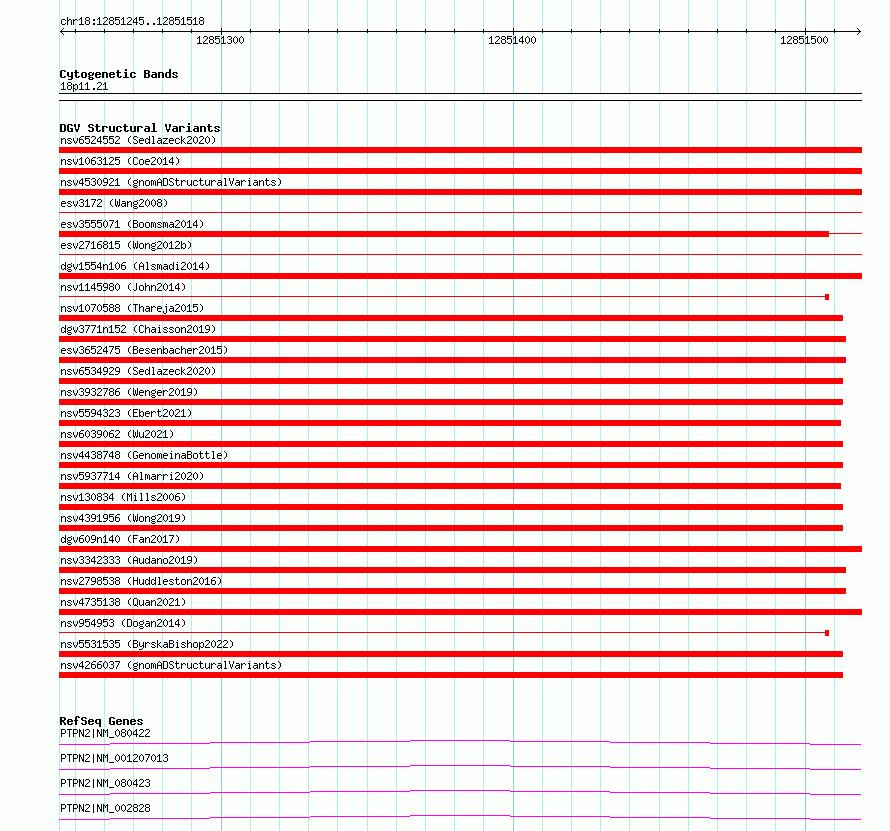Select variant nsv5531535 (ByrskaBishop2022)
This screenshot has height=831, width=890.
pos(147,644)
